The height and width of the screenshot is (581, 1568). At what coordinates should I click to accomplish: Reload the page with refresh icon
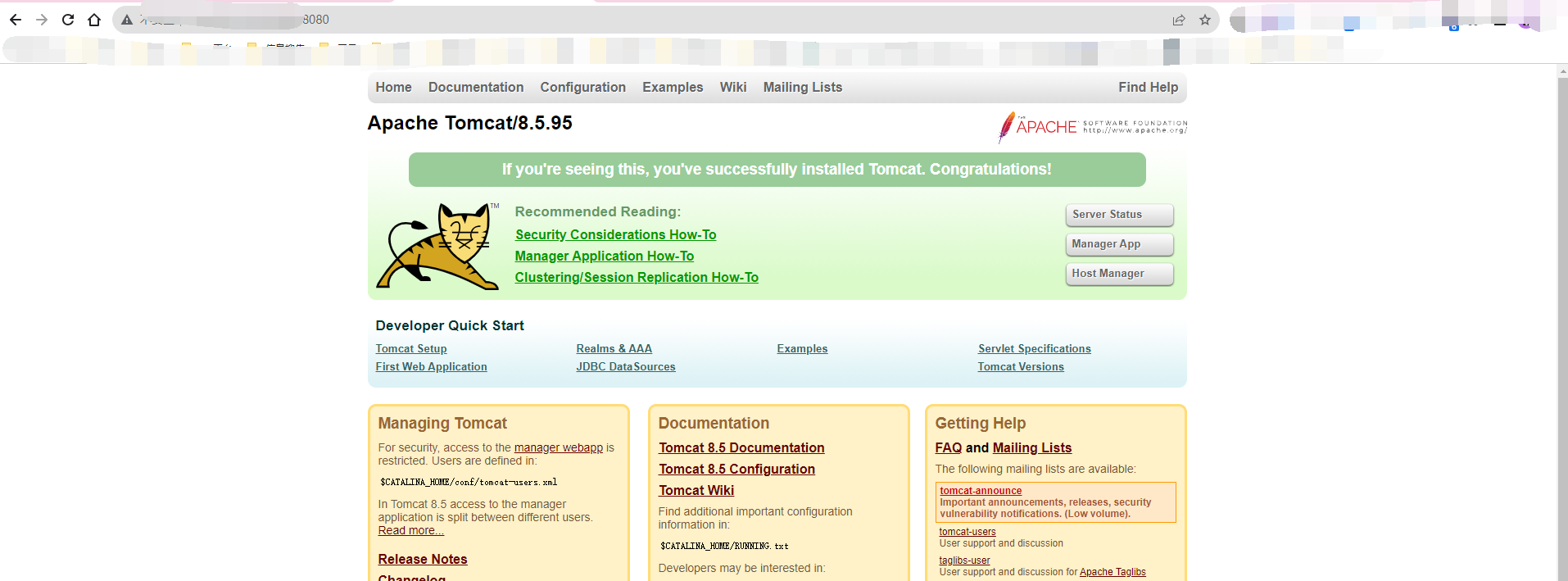68,20
